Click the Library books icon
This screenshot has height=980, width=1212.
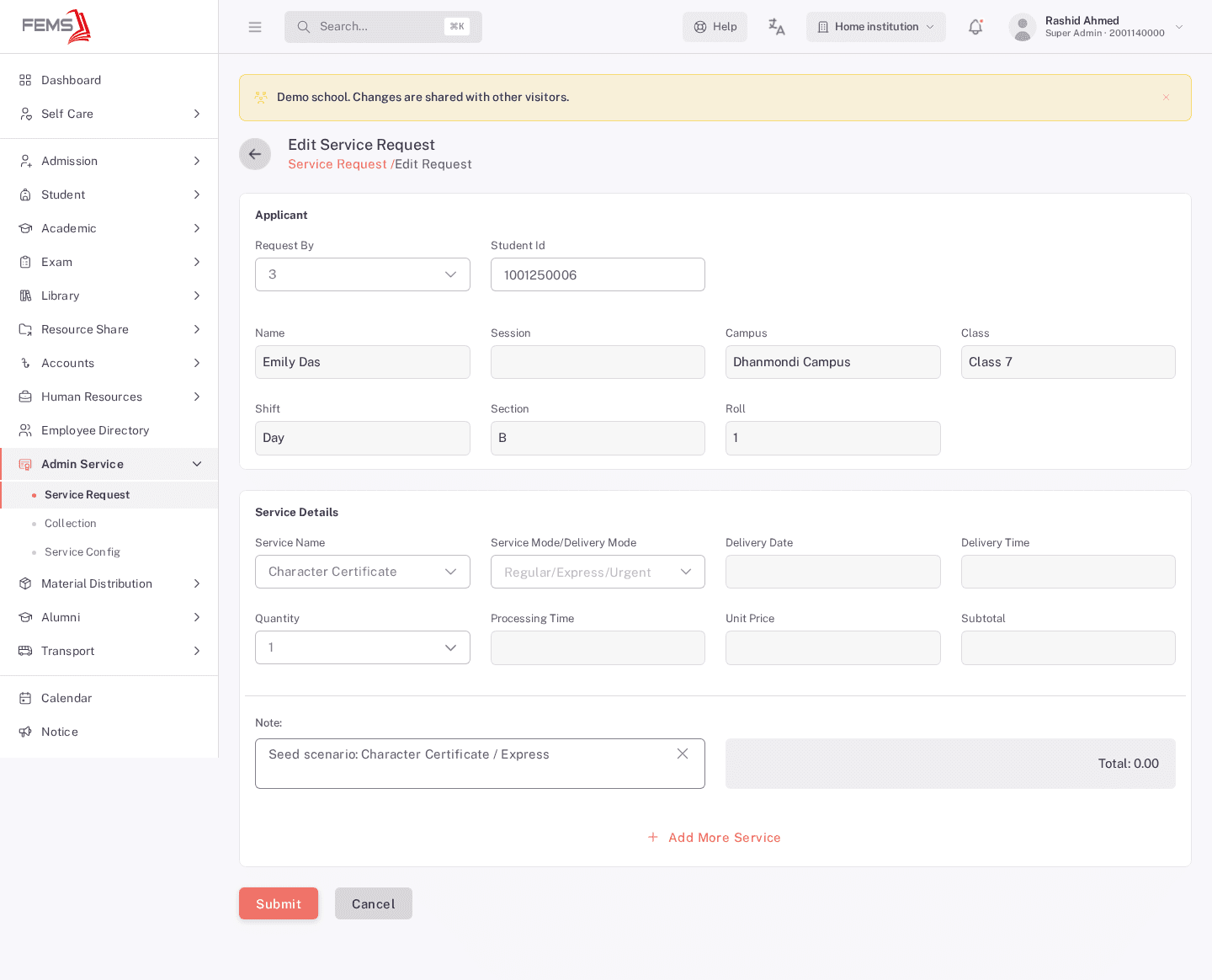click(25, 296)
